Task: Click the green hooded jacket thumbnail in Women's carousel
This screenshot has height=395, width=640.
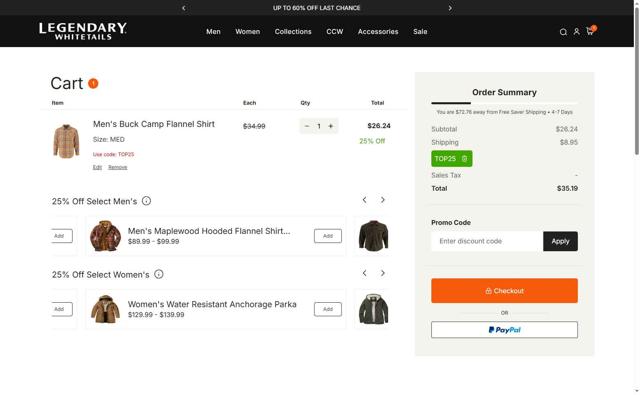Action: (373, 309)
